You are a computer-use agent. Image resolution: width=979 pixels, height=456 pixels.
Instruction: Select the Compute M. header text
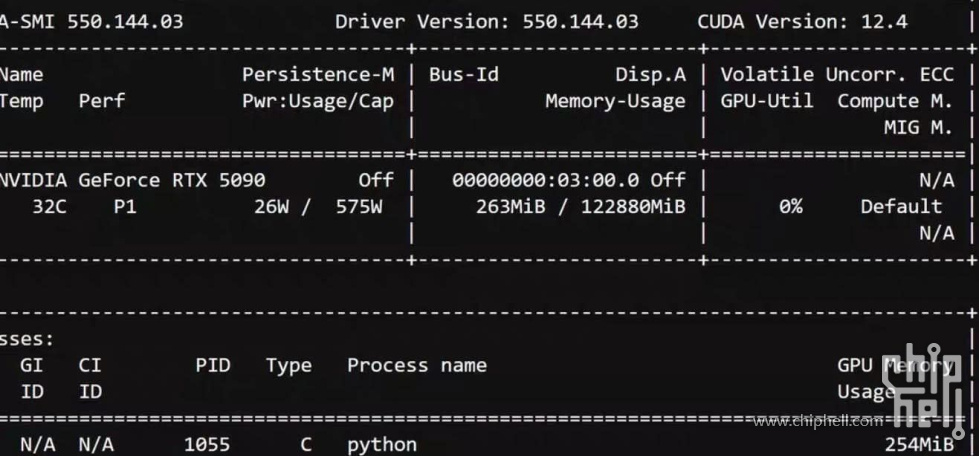pyautogui.click(x=896, y=101)
